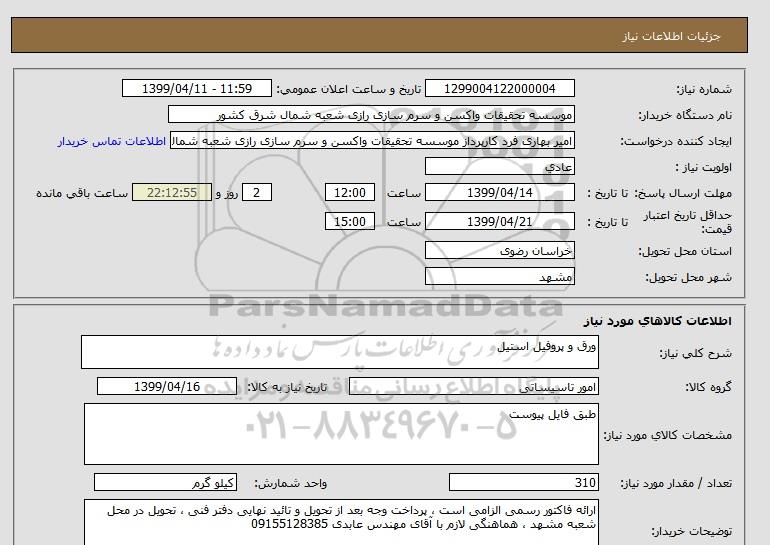This screenshot has width=770, height=545.
Task: Click the general description field ورق و پروفیل استیل
Action: (x=340, y=352)
